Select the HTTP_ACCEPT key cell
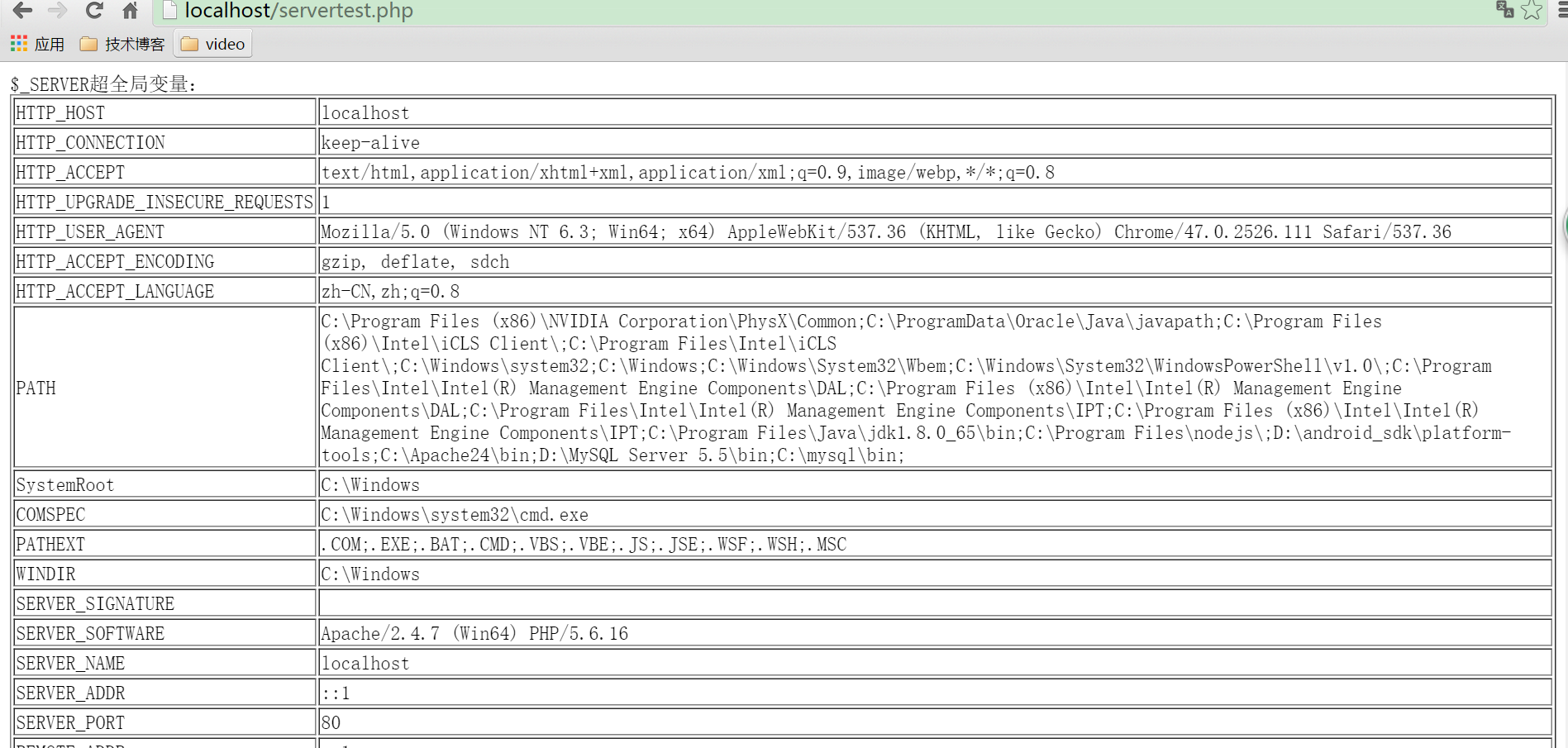1568x748 pixels. 164,172
